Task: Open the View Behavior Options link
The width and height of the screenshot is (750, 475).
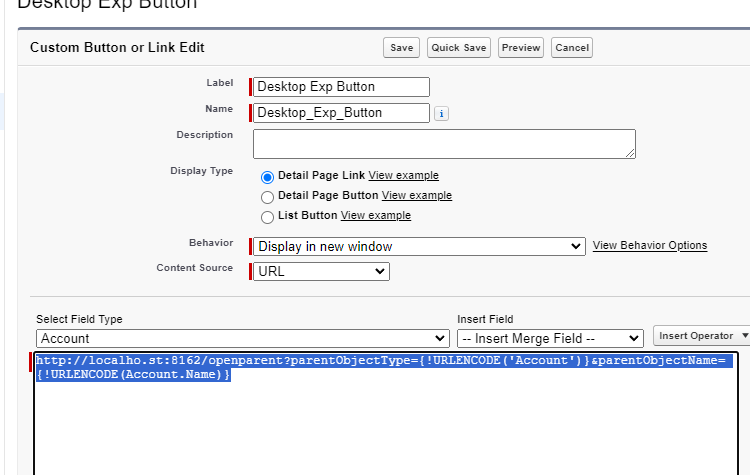Action: [650, 245]
